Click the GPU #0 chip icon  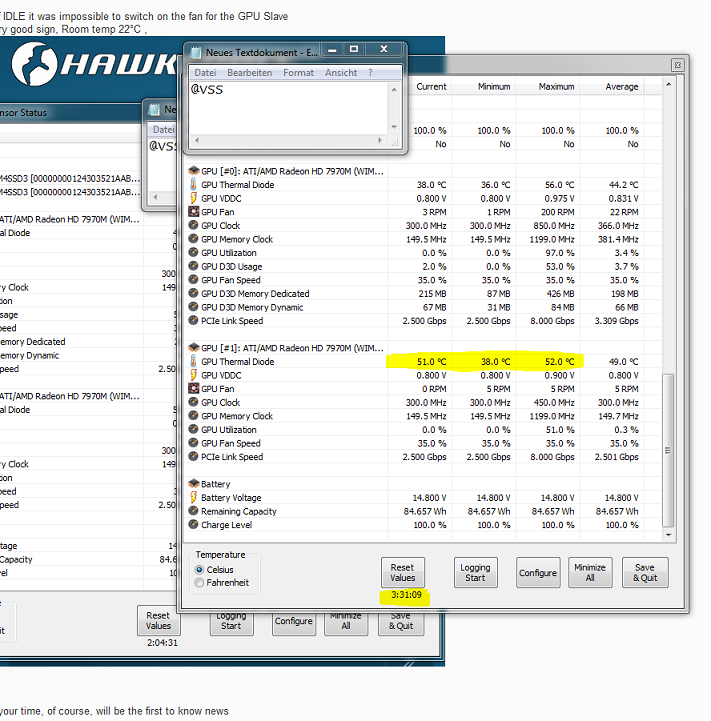click(194, 171)
